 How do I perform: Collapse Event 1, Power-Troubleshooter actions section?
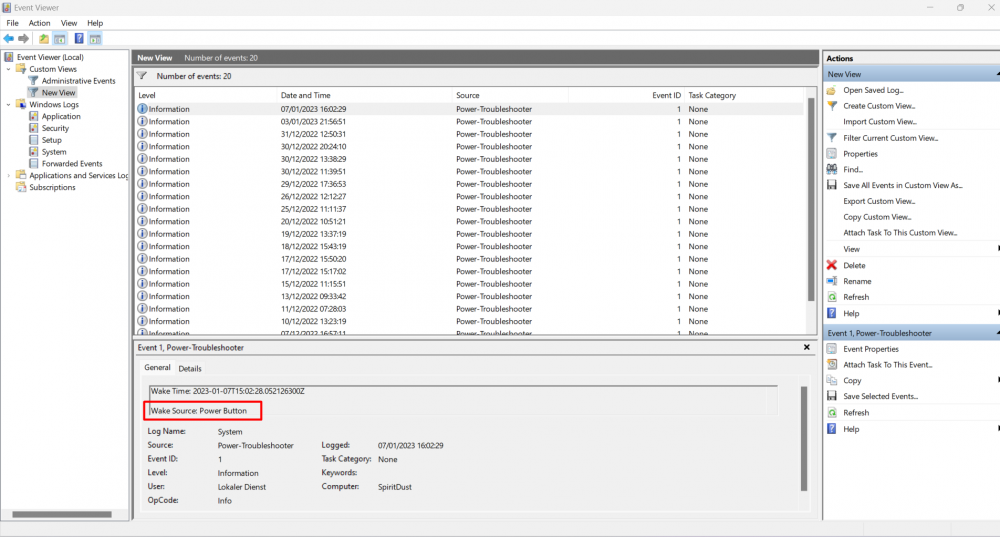[x=997, y=333]
